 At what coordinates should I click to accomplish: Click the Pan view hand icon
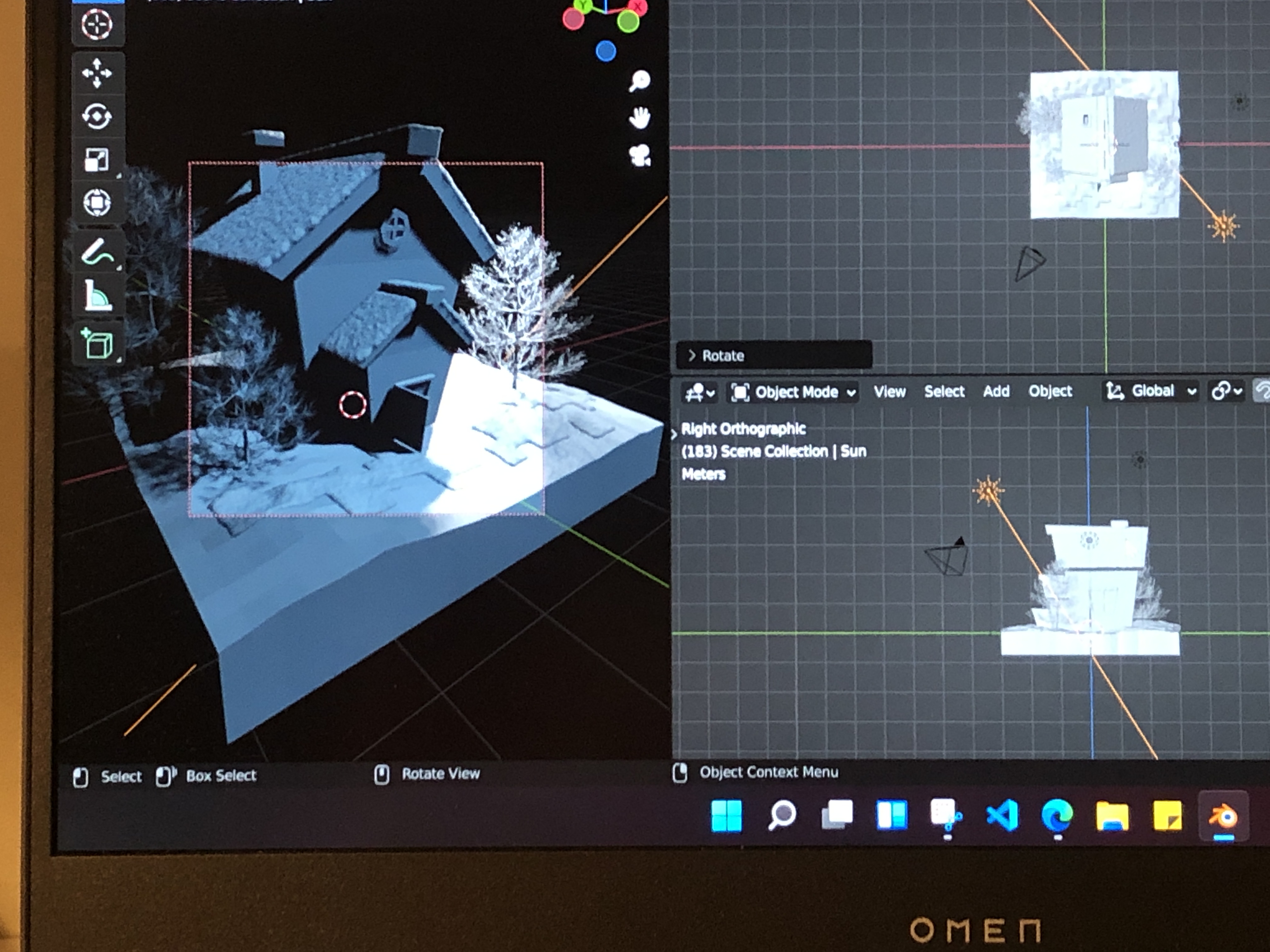click(x=639, y=118)
